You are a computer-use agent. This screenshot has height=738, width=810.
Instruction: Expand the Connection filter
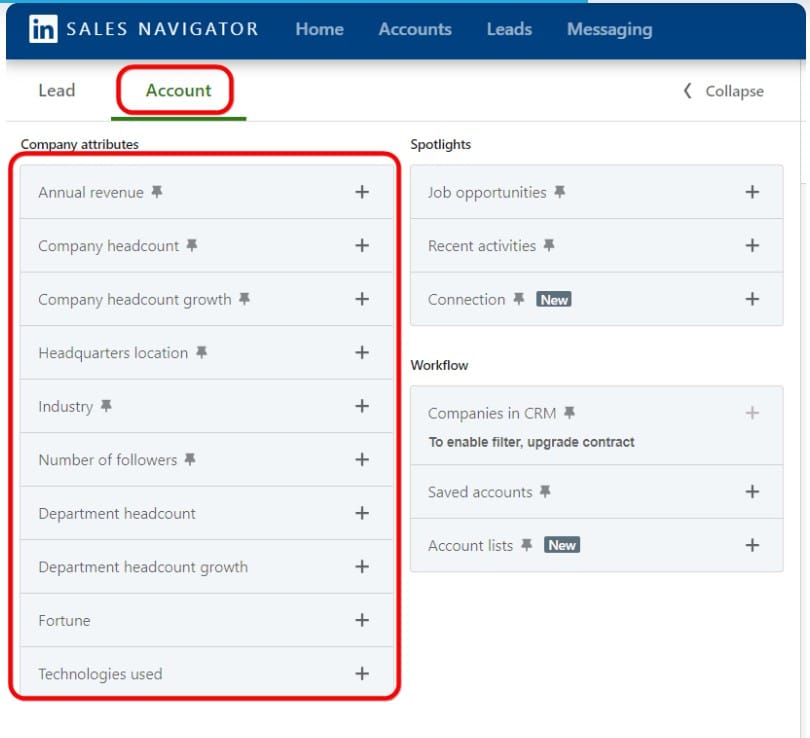752,299
